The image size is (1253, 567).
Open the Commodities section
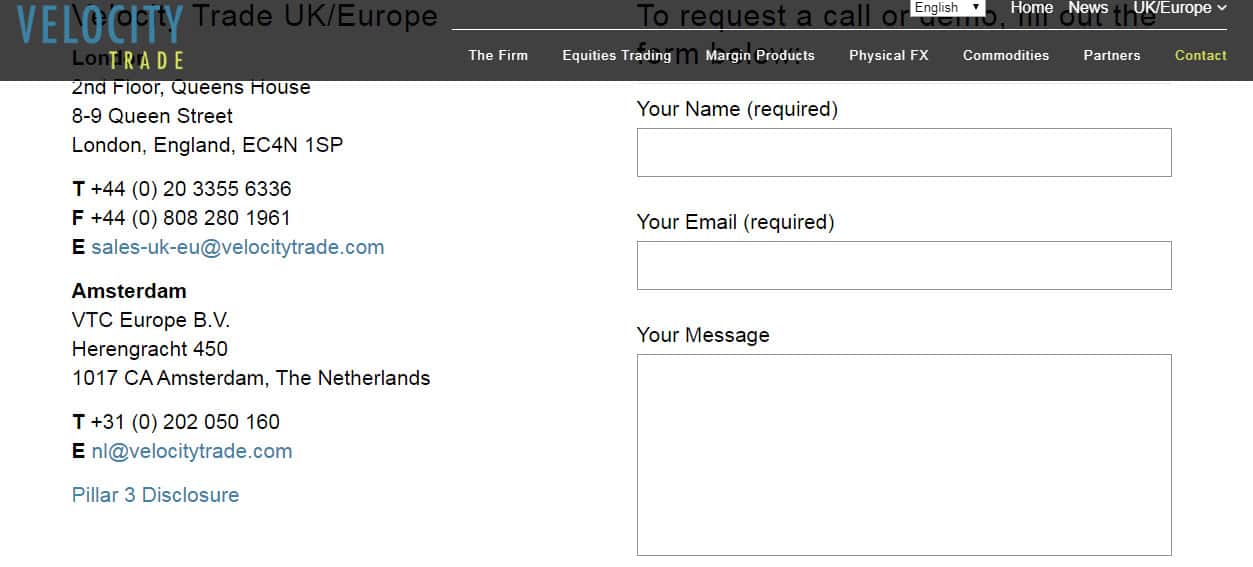coord(1006,55)
